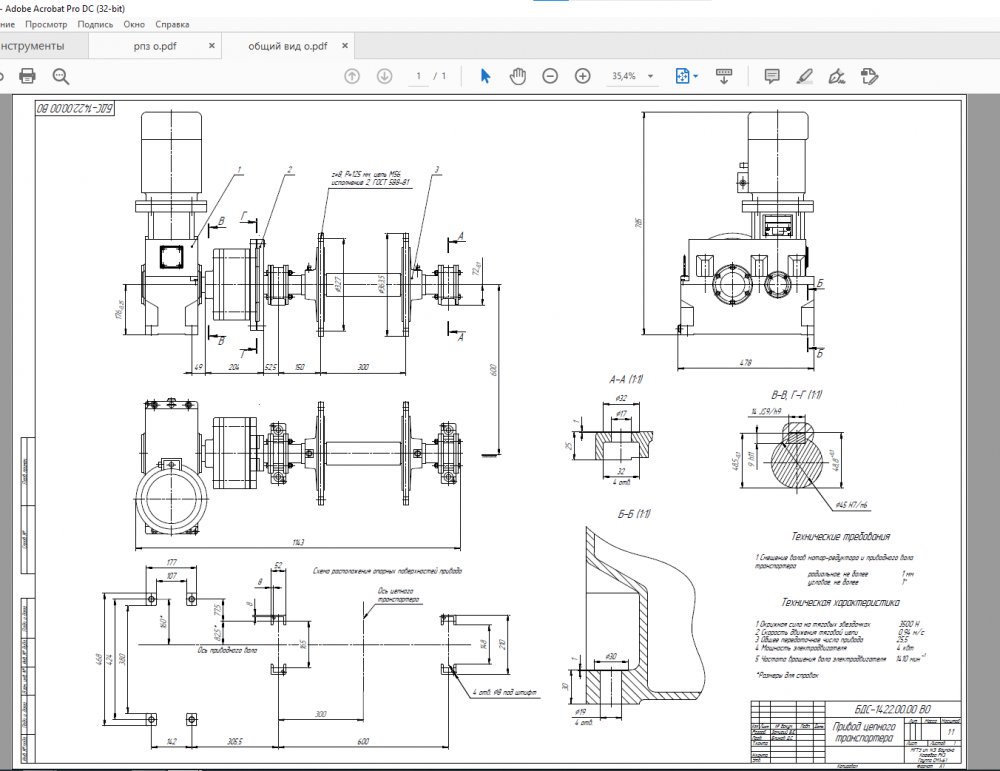Select the Highlight text tool
The width and height of the screenshot is (1000, 771).
click(804, 76)
